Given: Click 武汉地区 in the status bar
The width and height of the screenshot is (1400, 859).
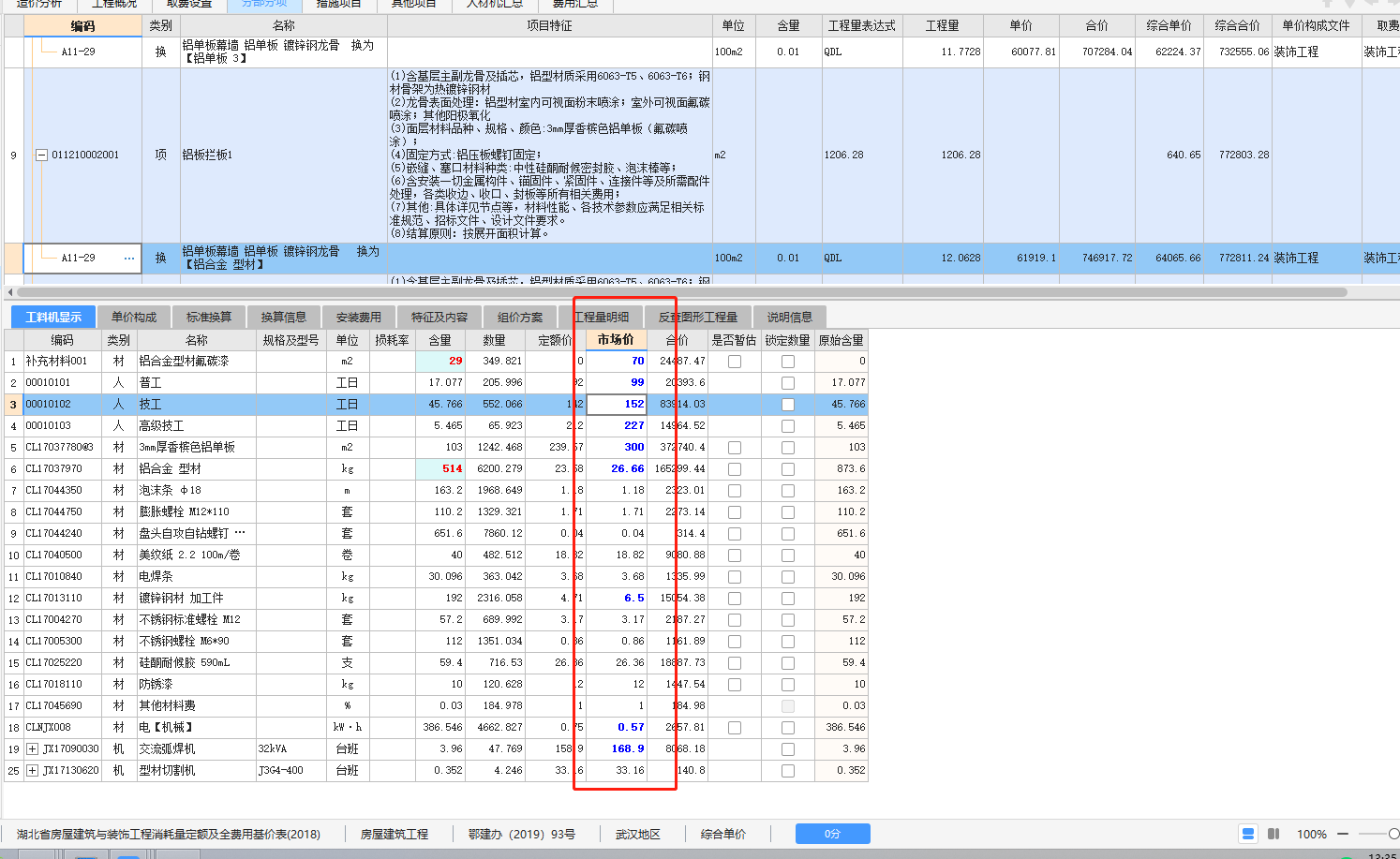Looking at the screenshot, I should pyautogui.click(x=638, y=834).
